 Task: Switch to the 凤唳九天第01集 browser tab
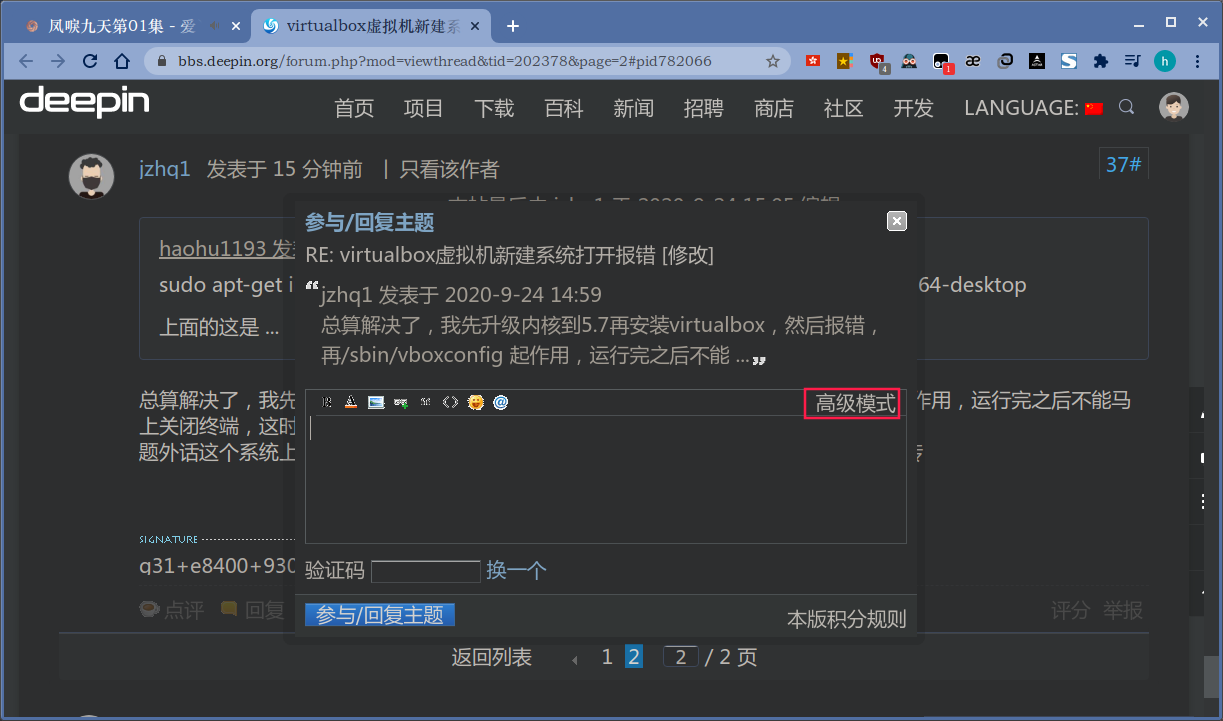pyautogui.click(x=125, y=27)
